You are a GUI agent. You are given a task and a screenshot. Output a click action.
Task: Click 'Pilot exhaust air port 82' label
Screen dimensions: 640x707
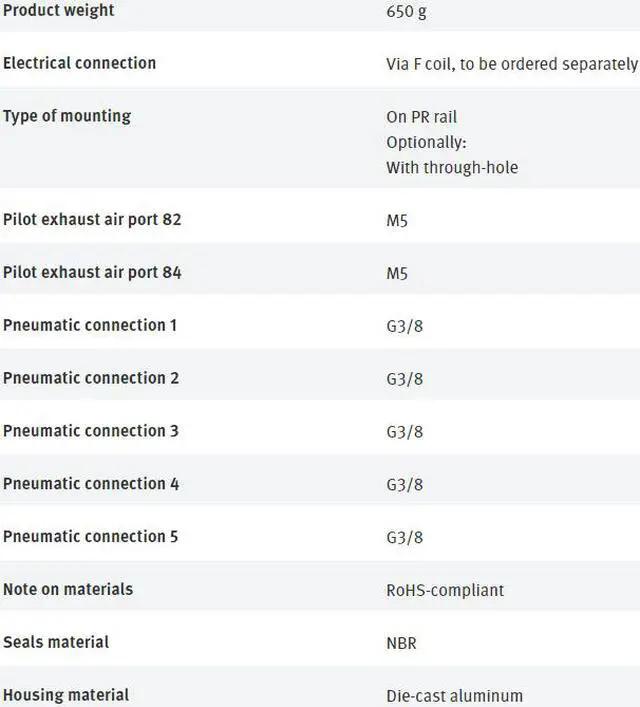point(92,219)
